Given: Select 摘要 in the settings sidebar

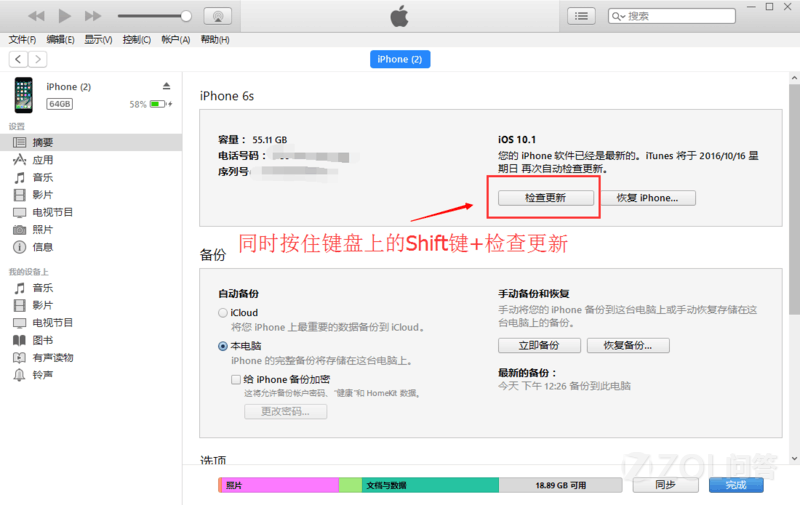Looking at the screenshot, I should (91, 142).
